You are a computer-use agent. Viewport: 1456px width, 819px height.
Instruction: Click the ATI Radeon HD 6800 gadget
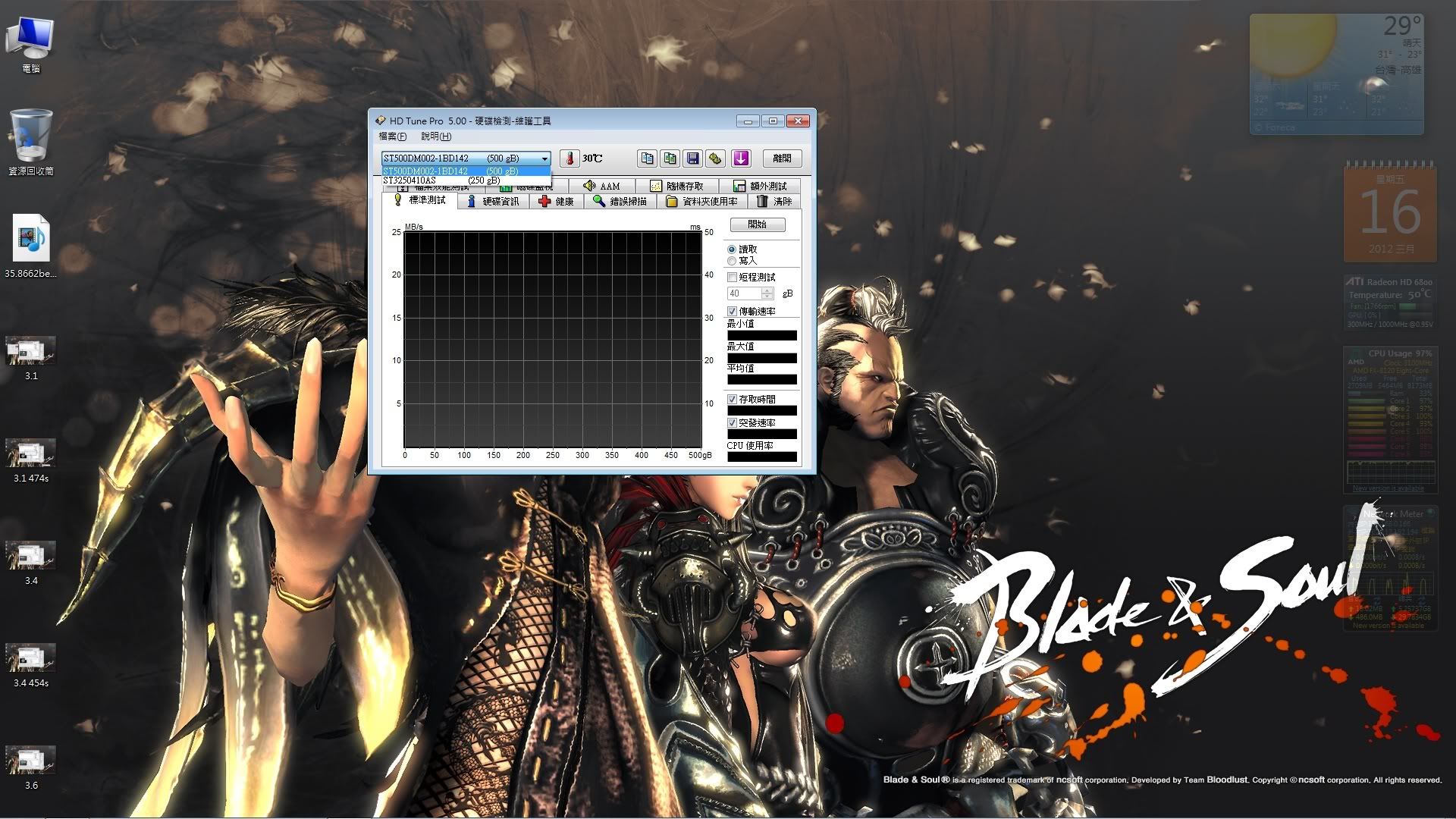pos(1390,303)
